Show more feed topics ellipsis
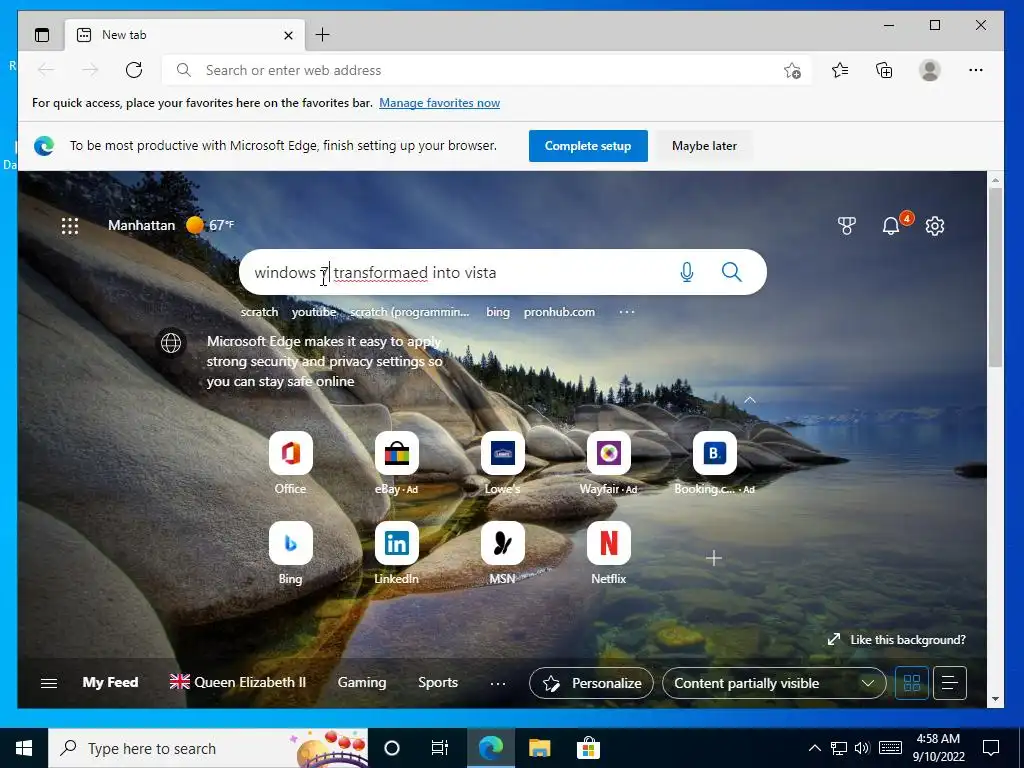Screen dimensions: 1024x768 [x=498, y=683]
